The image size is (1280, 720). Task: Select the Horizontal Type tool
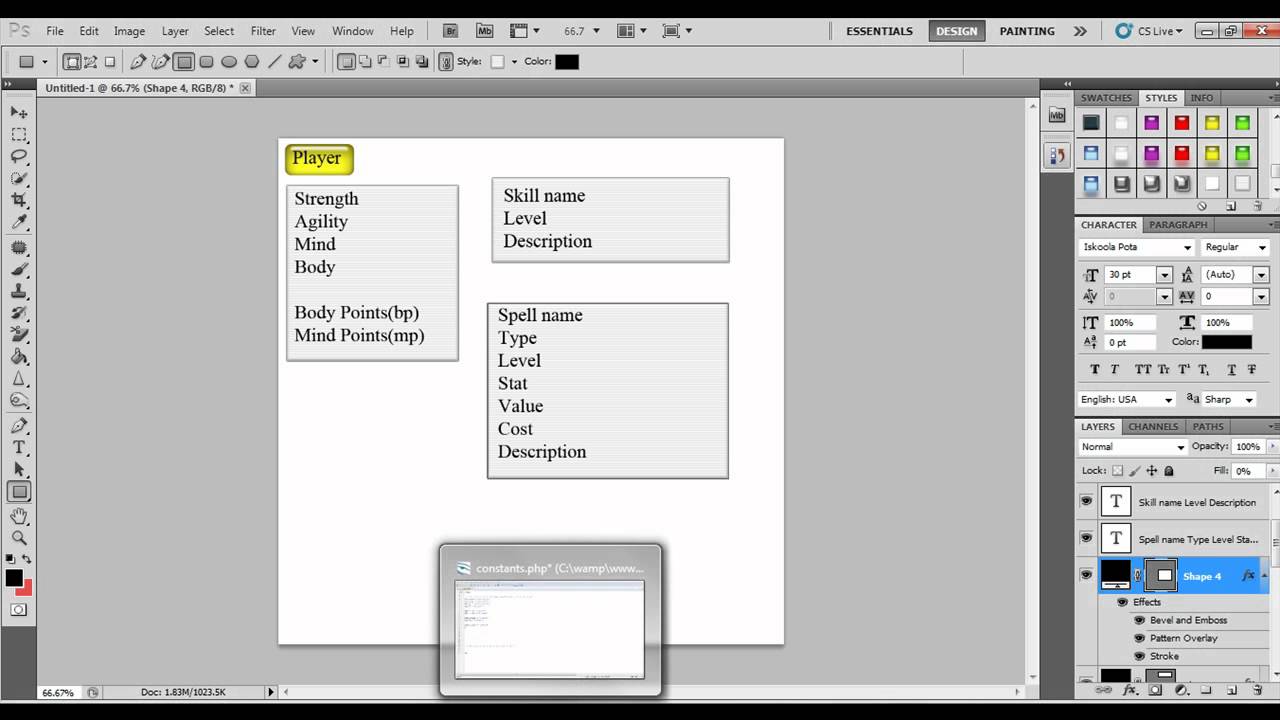(19, 448)
